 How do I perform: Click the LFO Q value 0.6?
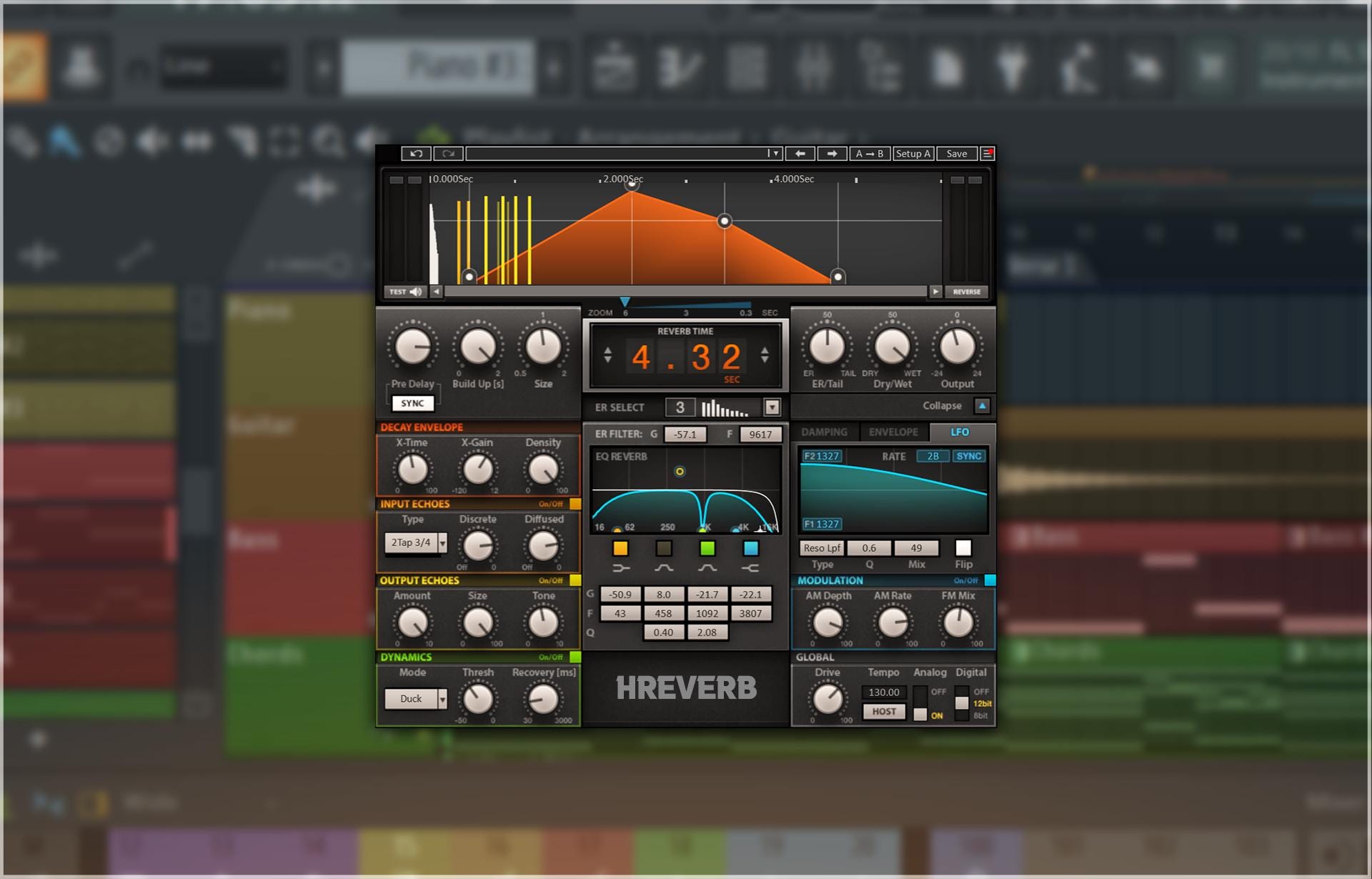click(869, 548)
